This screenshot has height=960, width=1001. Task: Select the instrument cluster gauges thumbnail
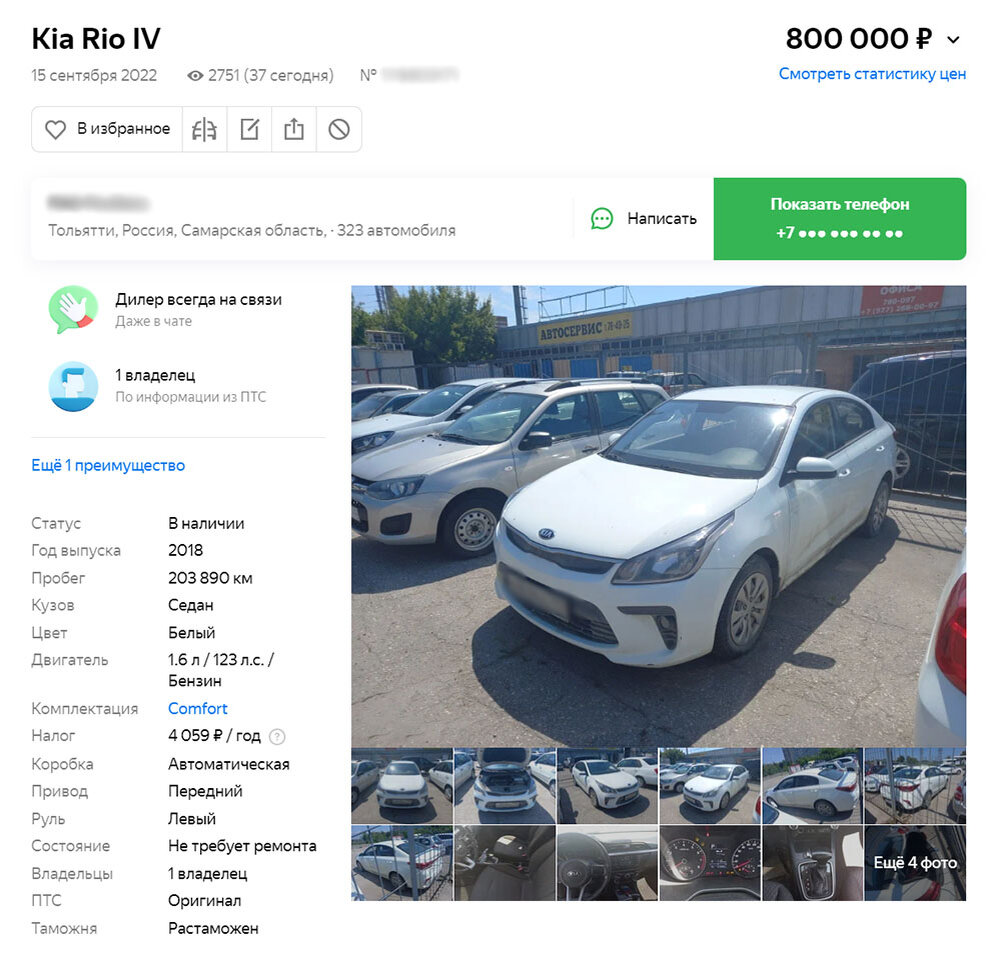click(x=709, y=863)
